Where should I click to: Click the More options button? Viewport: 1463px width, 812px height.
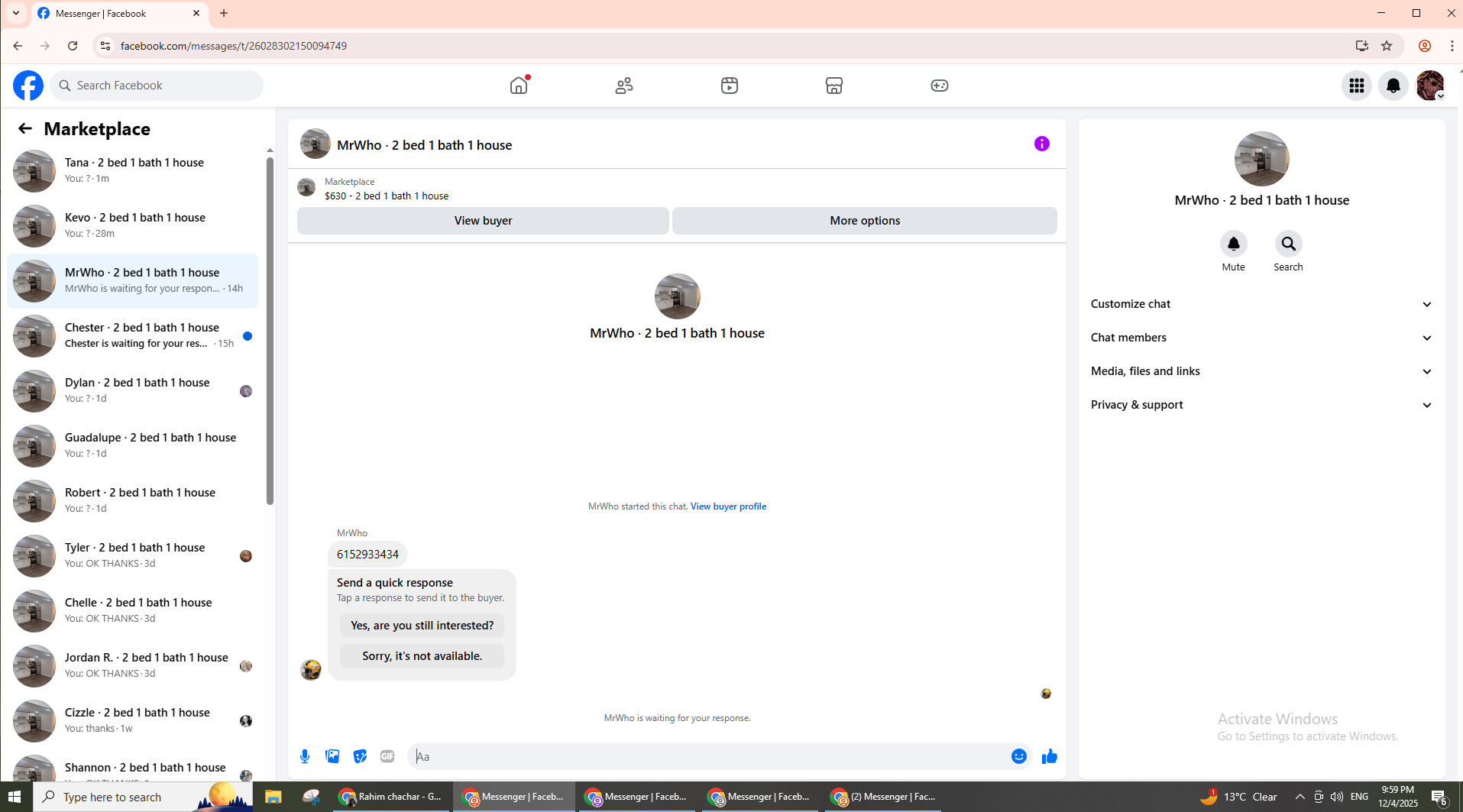tap(865, 221)
